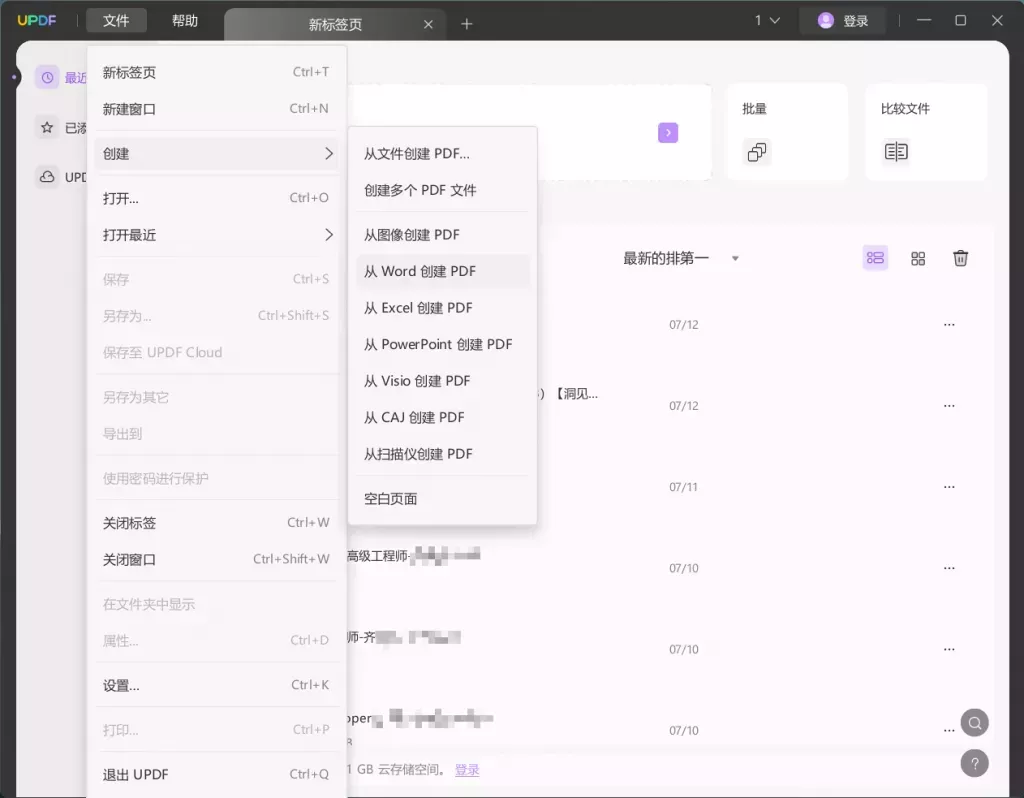Click the user avatar icon

pyautogui.click(x=825, y=21)
